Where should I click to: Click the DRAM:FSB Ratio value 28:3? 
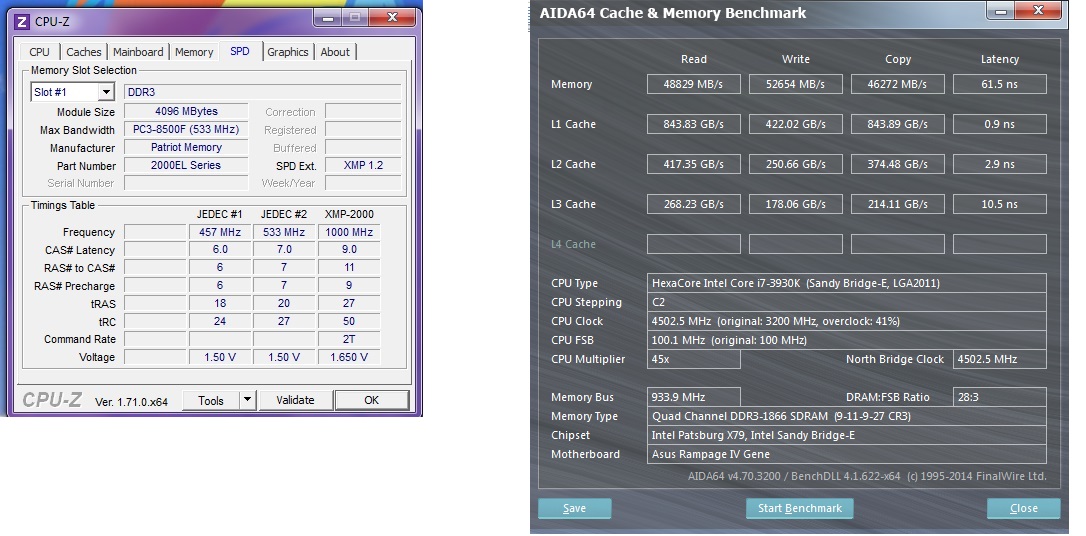click(999, 397)
